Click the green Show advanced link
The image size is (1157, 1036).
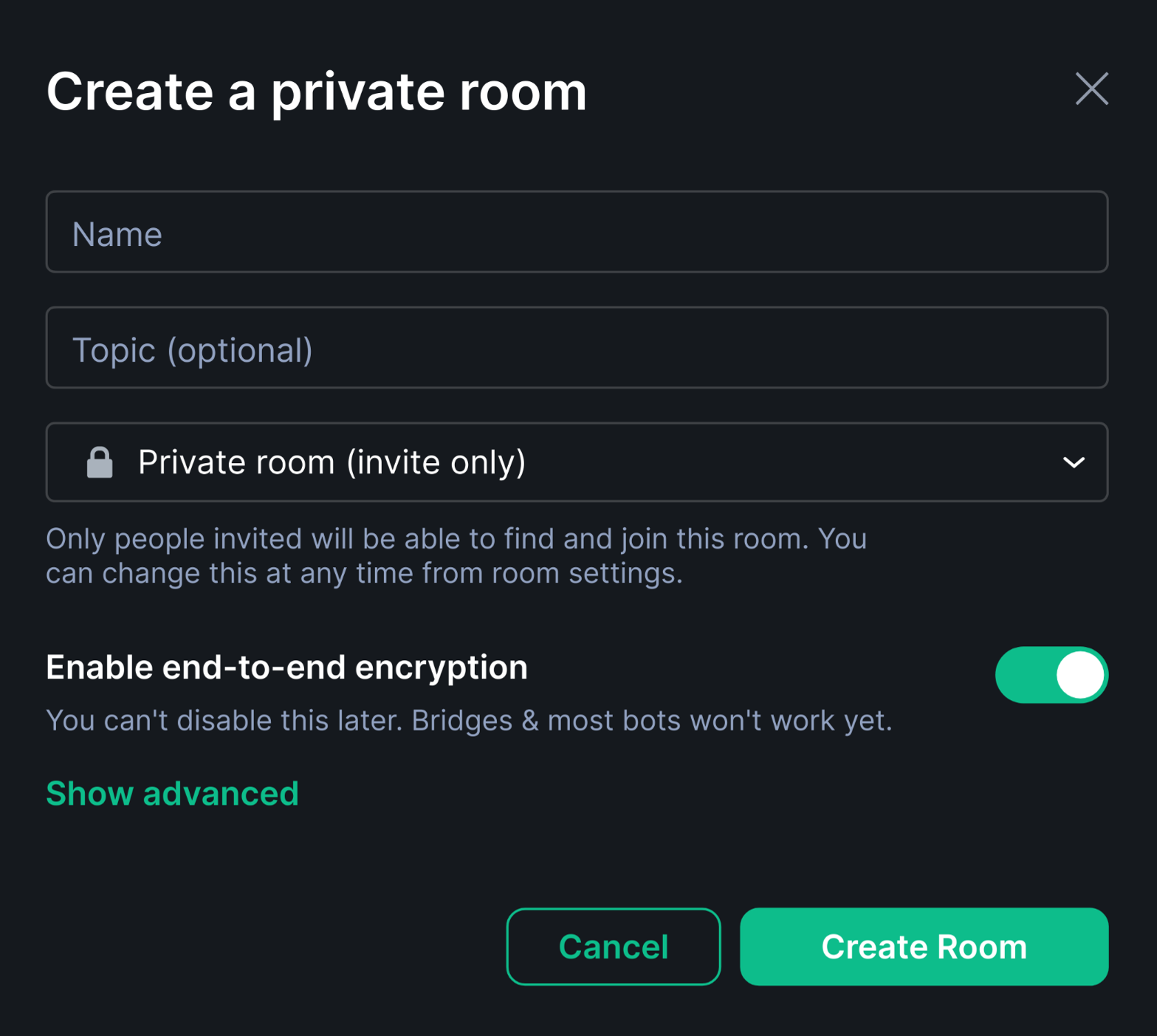(x=172, y=793)
